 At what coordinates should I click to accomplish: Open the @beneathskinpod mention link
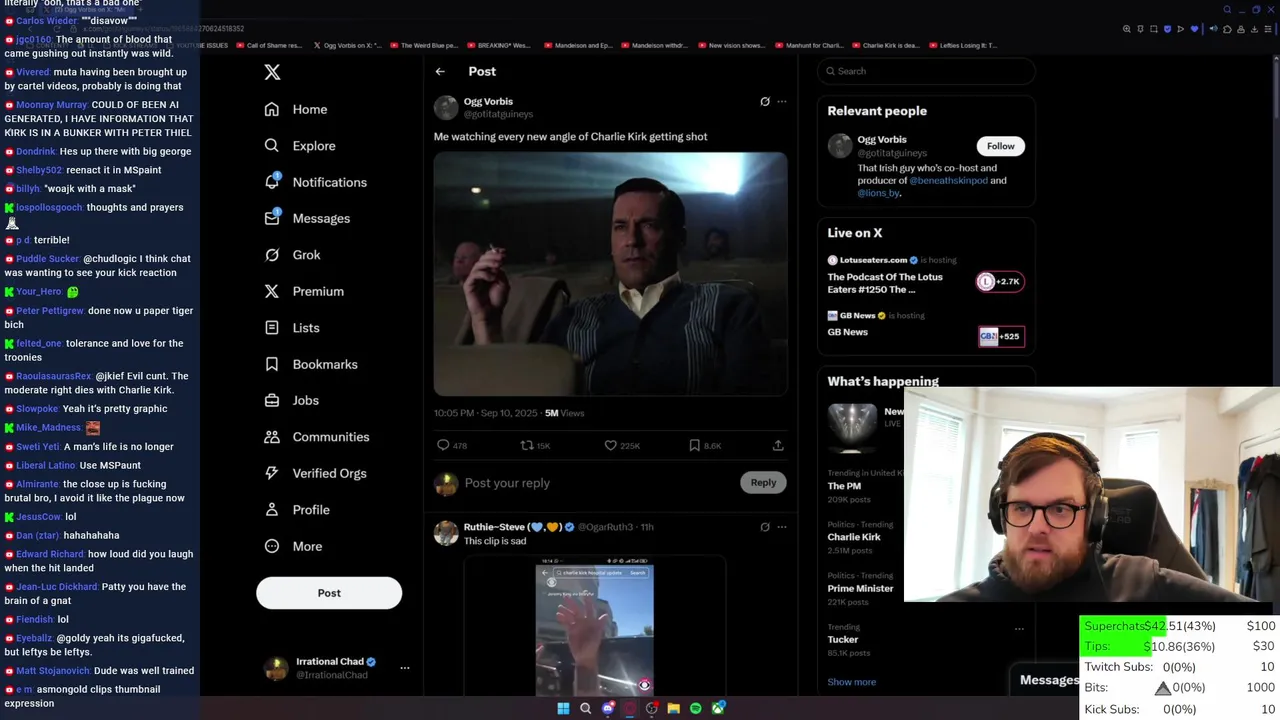tap(948, 181)
